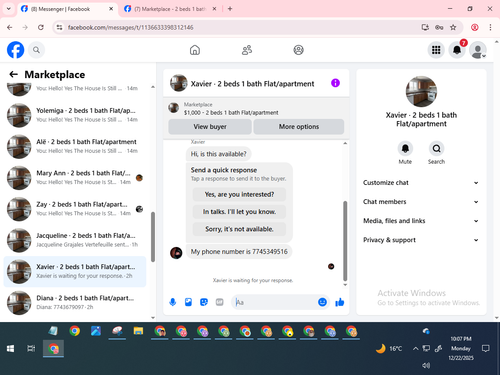Click More options button

tap(299, 127)
